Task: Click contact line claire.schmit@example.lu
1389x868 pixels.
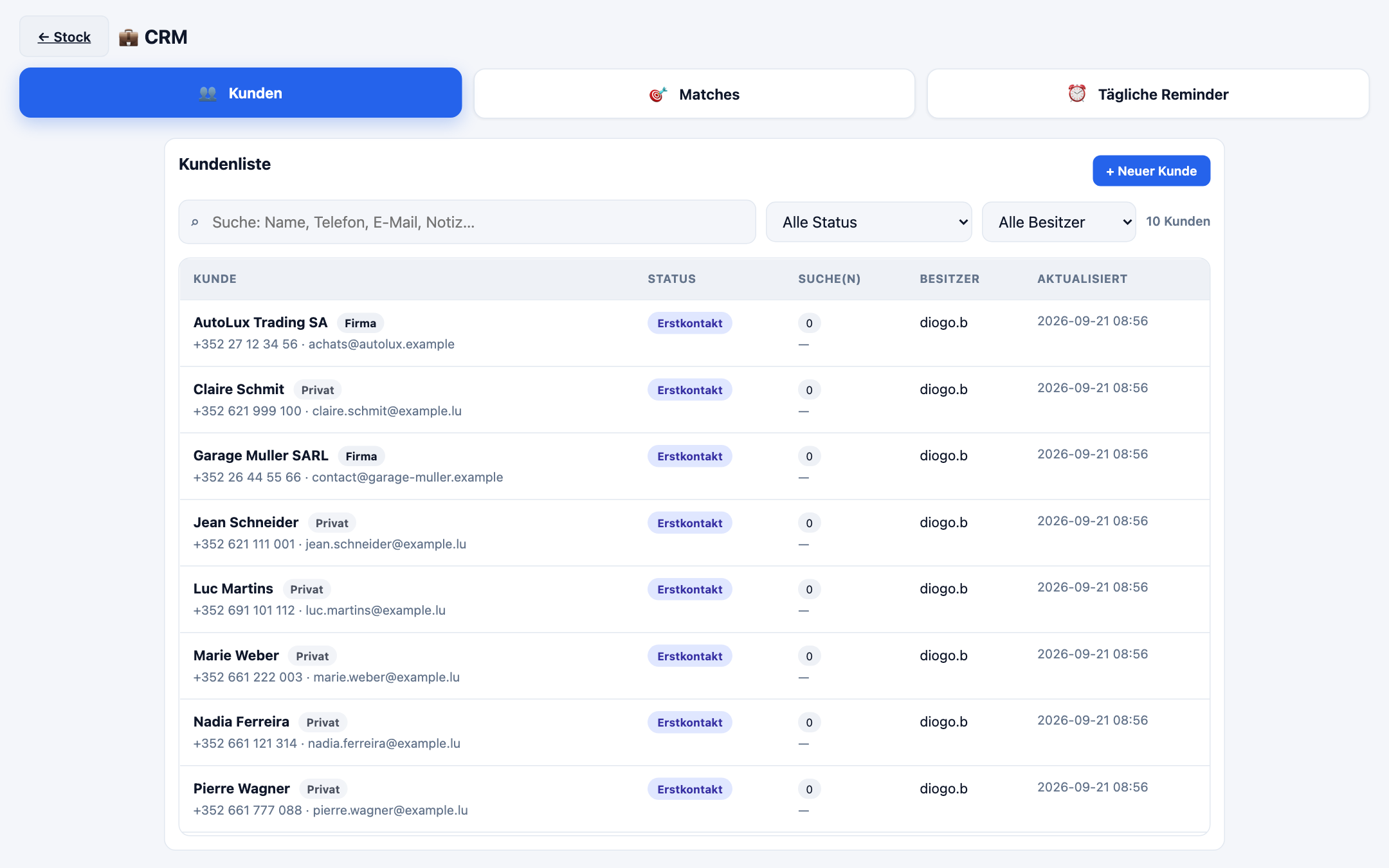Action: click(x=327, y=411)
